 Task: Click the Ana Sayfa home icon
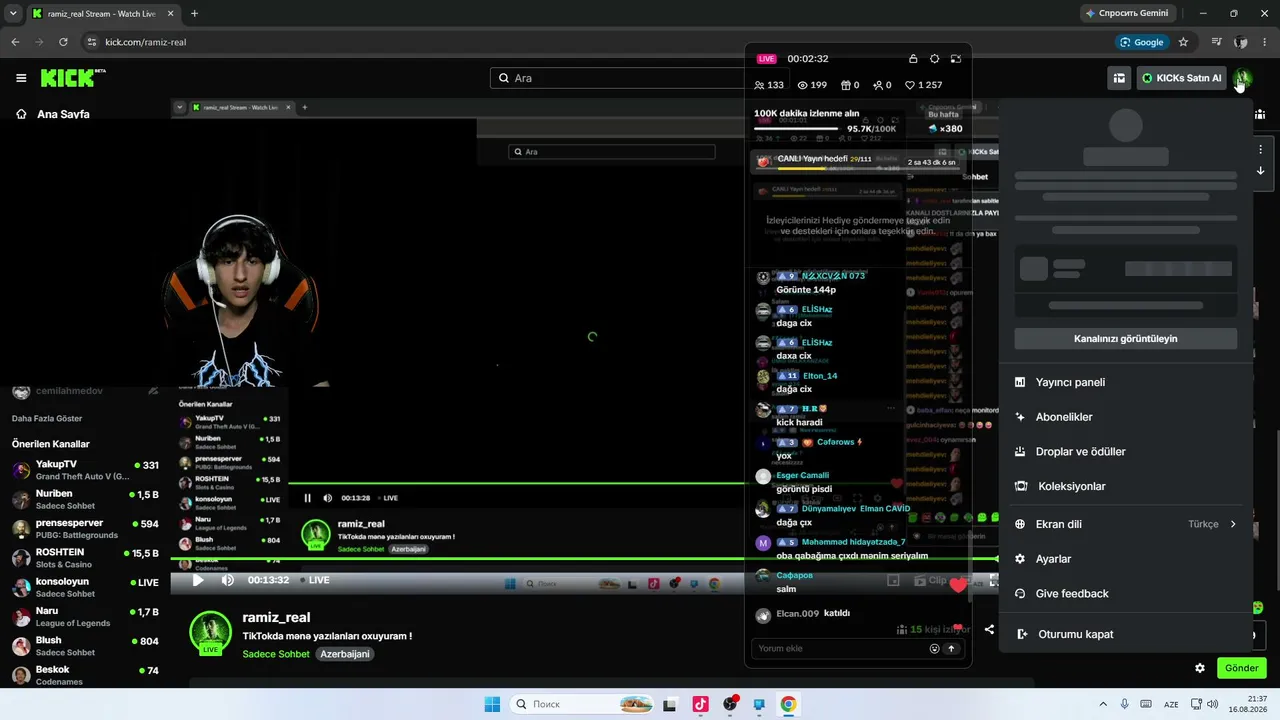pos(21,114)
